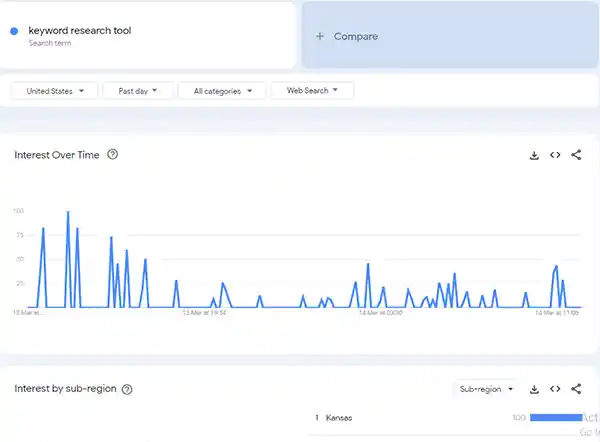This screenshot has height=442, width=600.
Task: Expand the Sub-region selector dropdown
Action: pos(486,389)
